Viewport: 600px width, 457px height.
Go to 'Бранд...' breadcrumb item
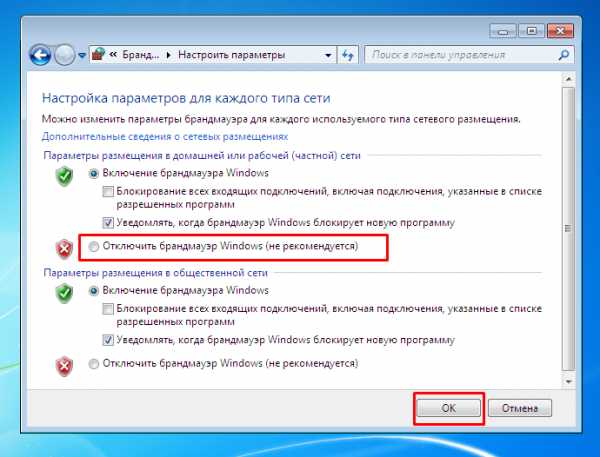tap(142, 53)
